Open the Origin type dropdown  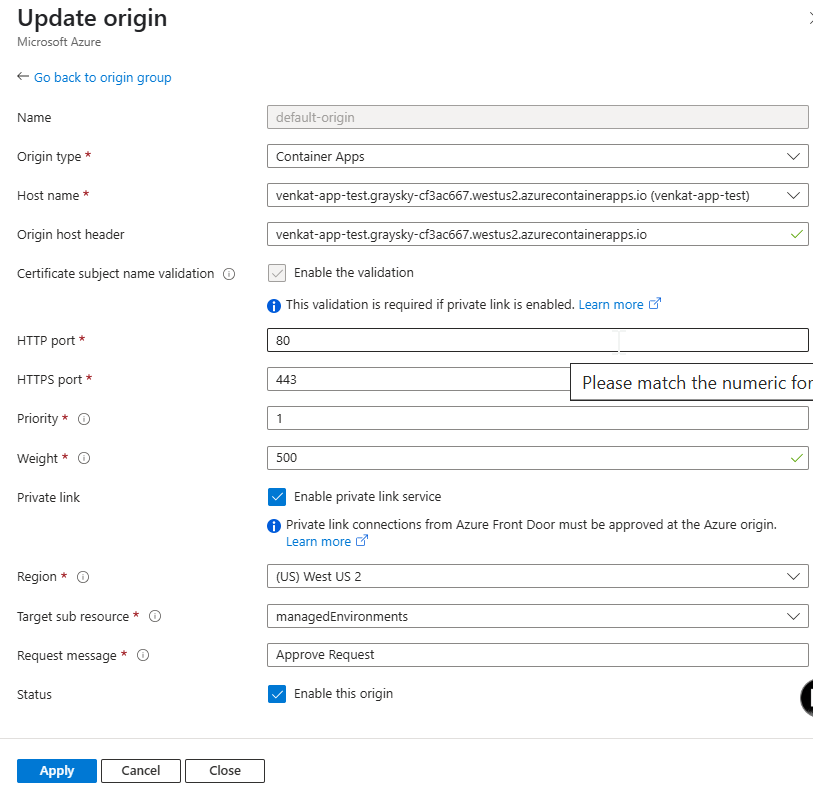(538, 156)
